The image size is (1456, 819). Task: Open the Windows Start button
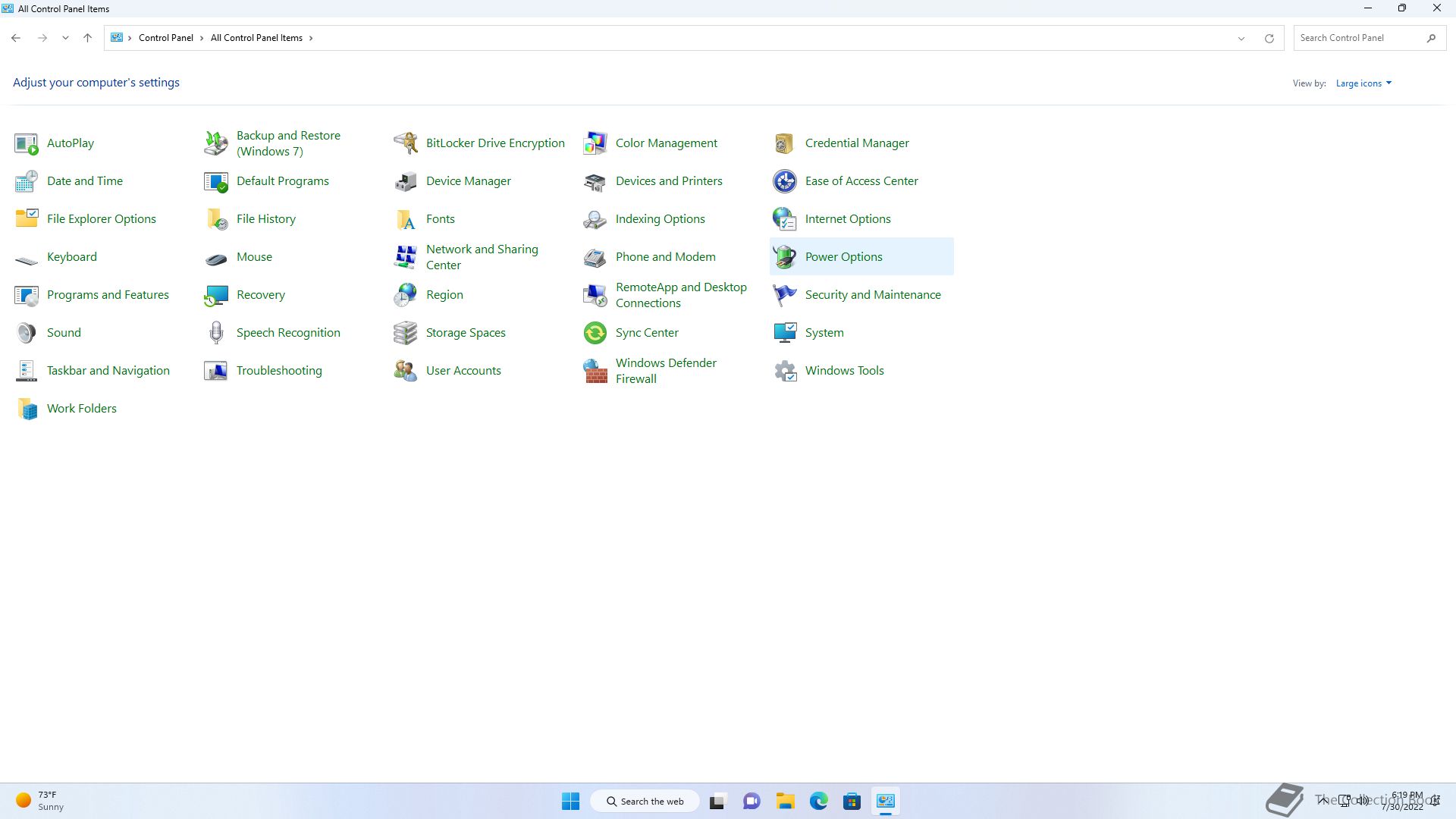click(570, 801)
